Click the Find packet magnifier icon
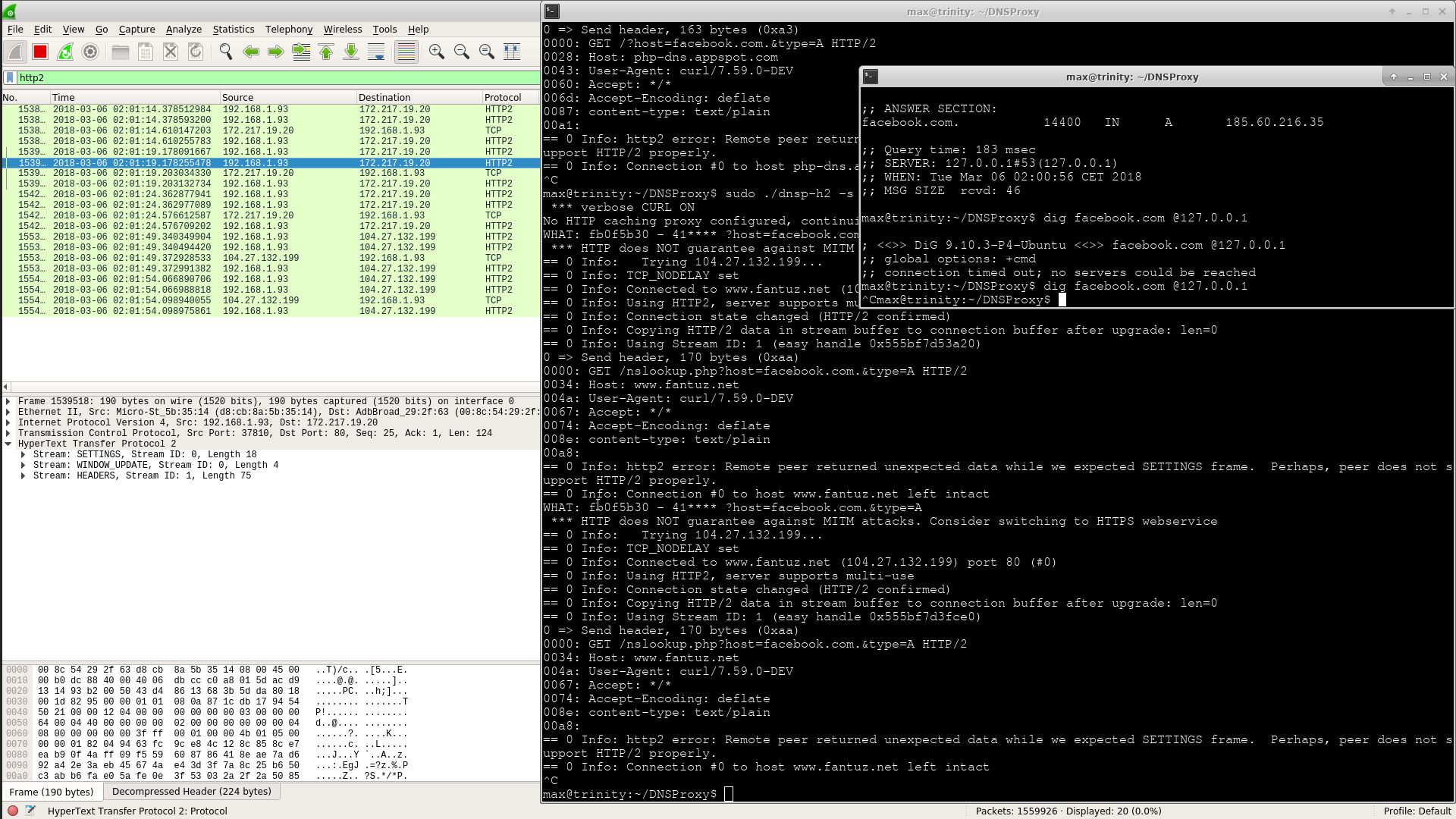 [225, 52]
